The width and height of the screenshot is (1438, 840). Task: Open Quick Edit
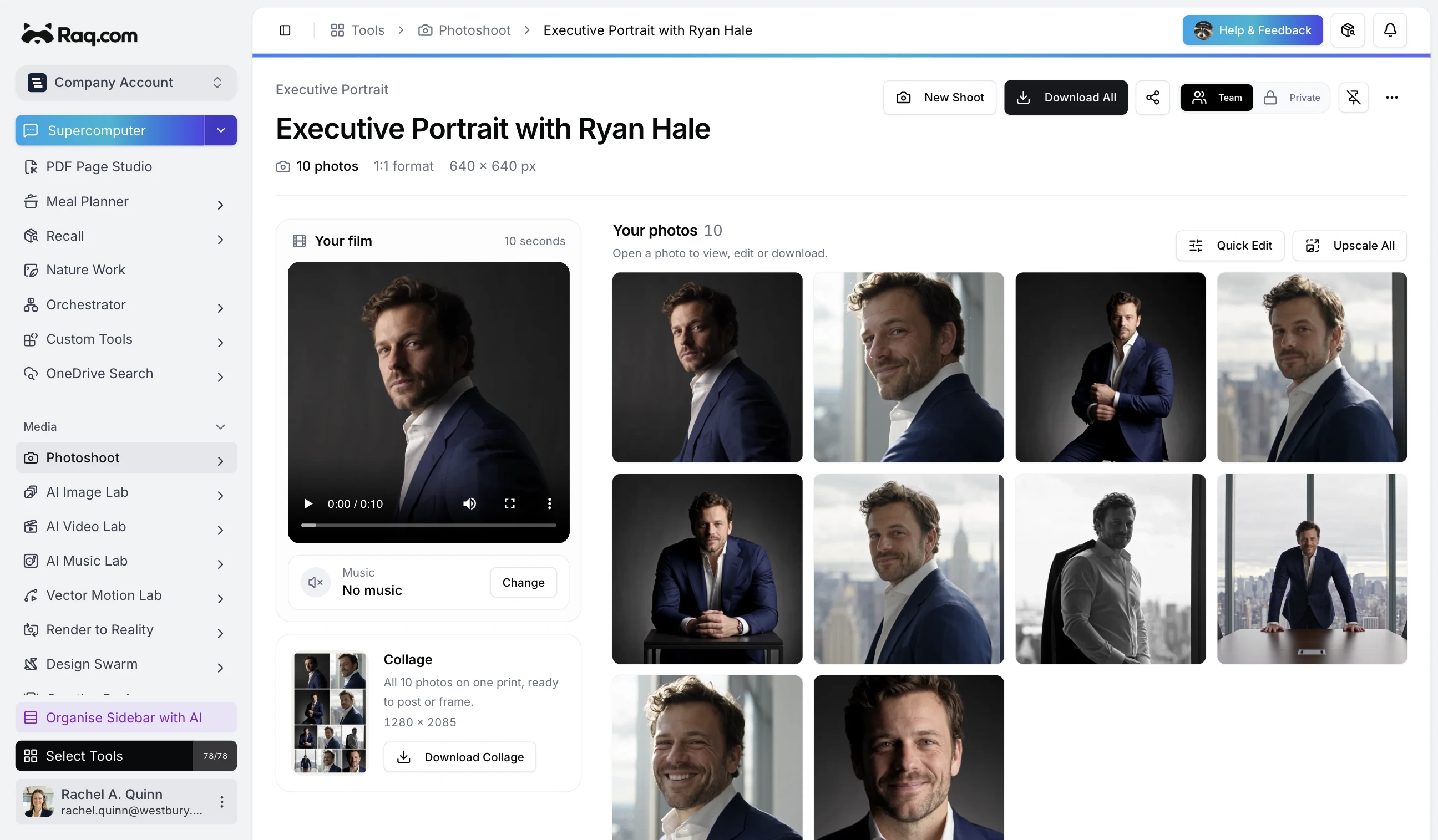click(x=1230, y=246)
